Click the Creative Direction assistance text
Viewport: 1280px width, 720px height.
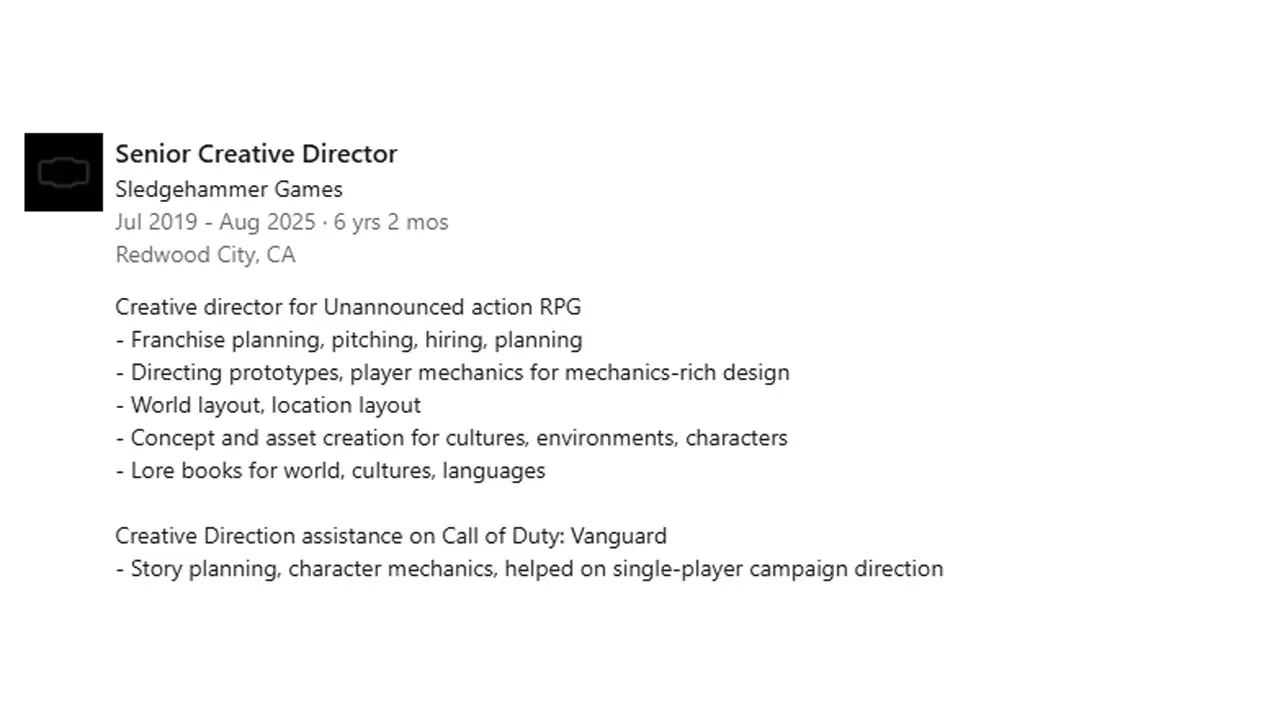pyautogui.click(x=259, y=536)
